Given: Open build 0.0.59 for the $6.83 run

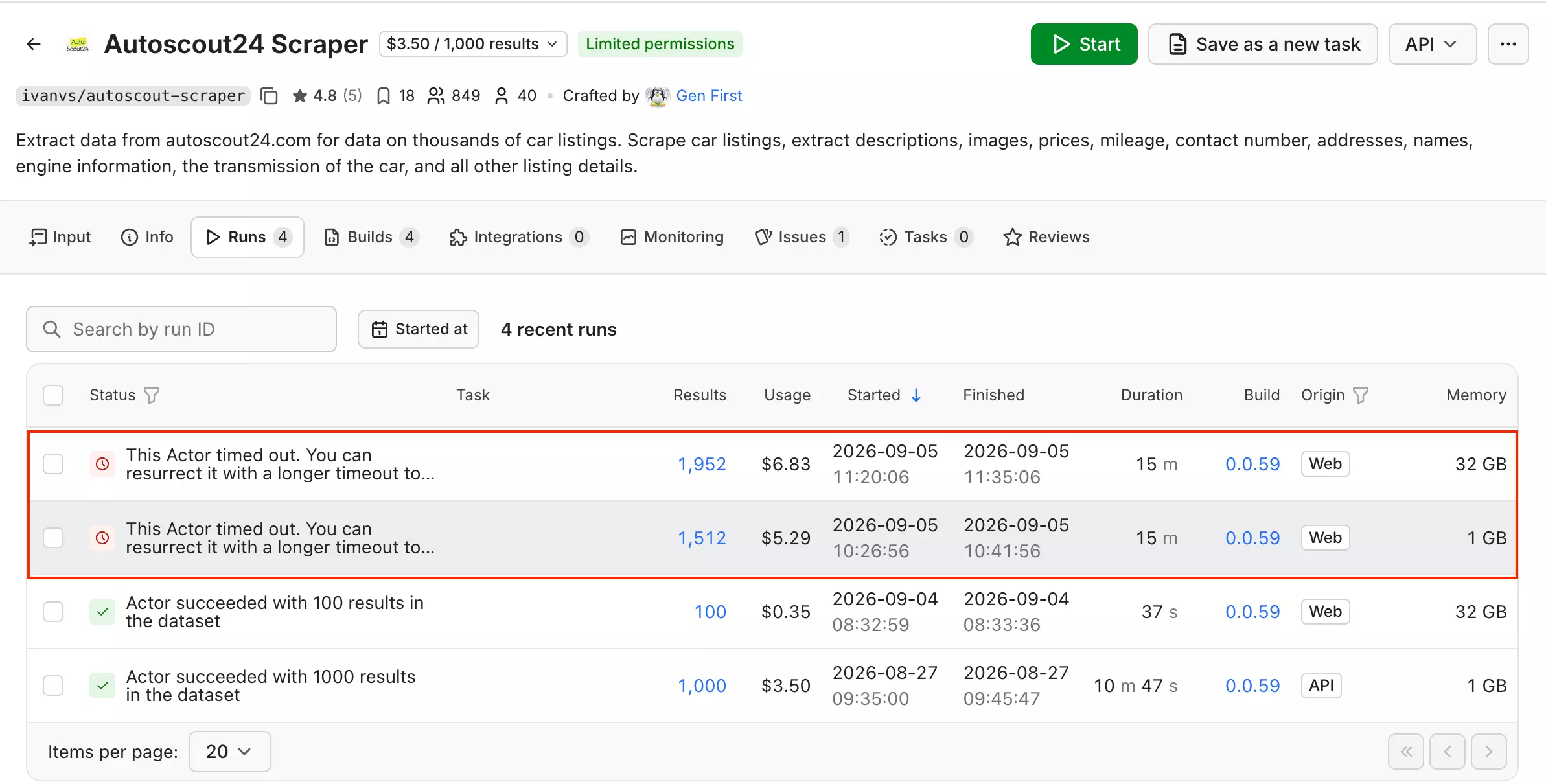Looking at the screenshot, I should point(1252,464).
